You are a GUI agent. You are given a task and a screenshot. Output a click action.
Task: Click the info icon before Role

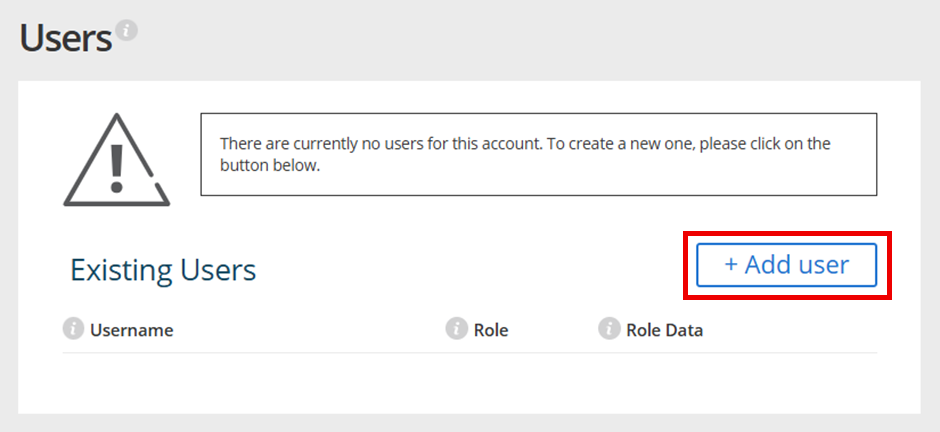(x=457, y=329)
